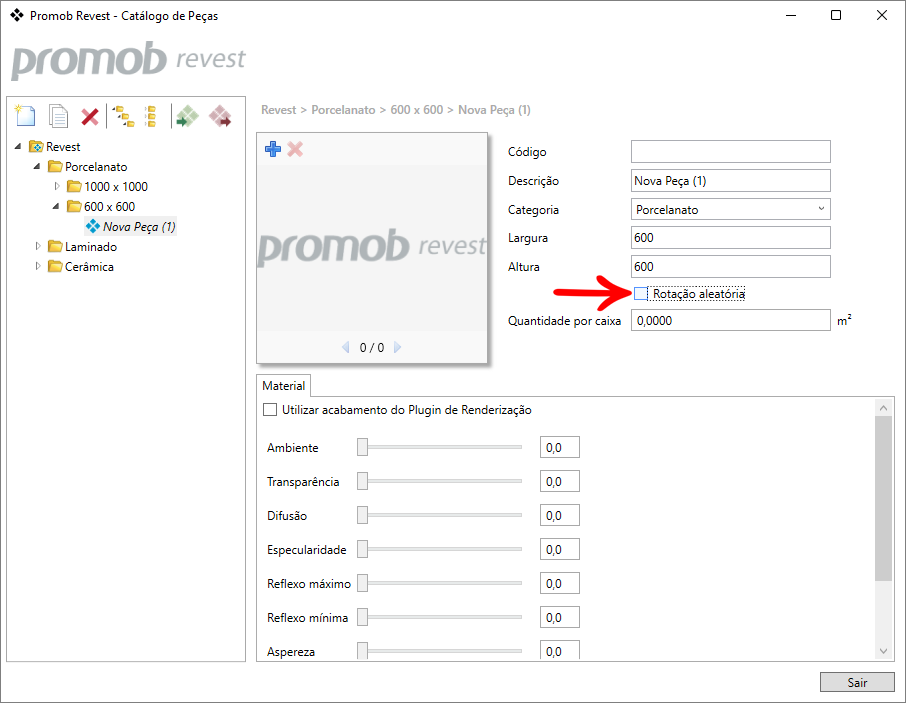This screenshot has width=911, height=706.
Task: Click the collapse all tree icon
Action: [x=151, y=116]
